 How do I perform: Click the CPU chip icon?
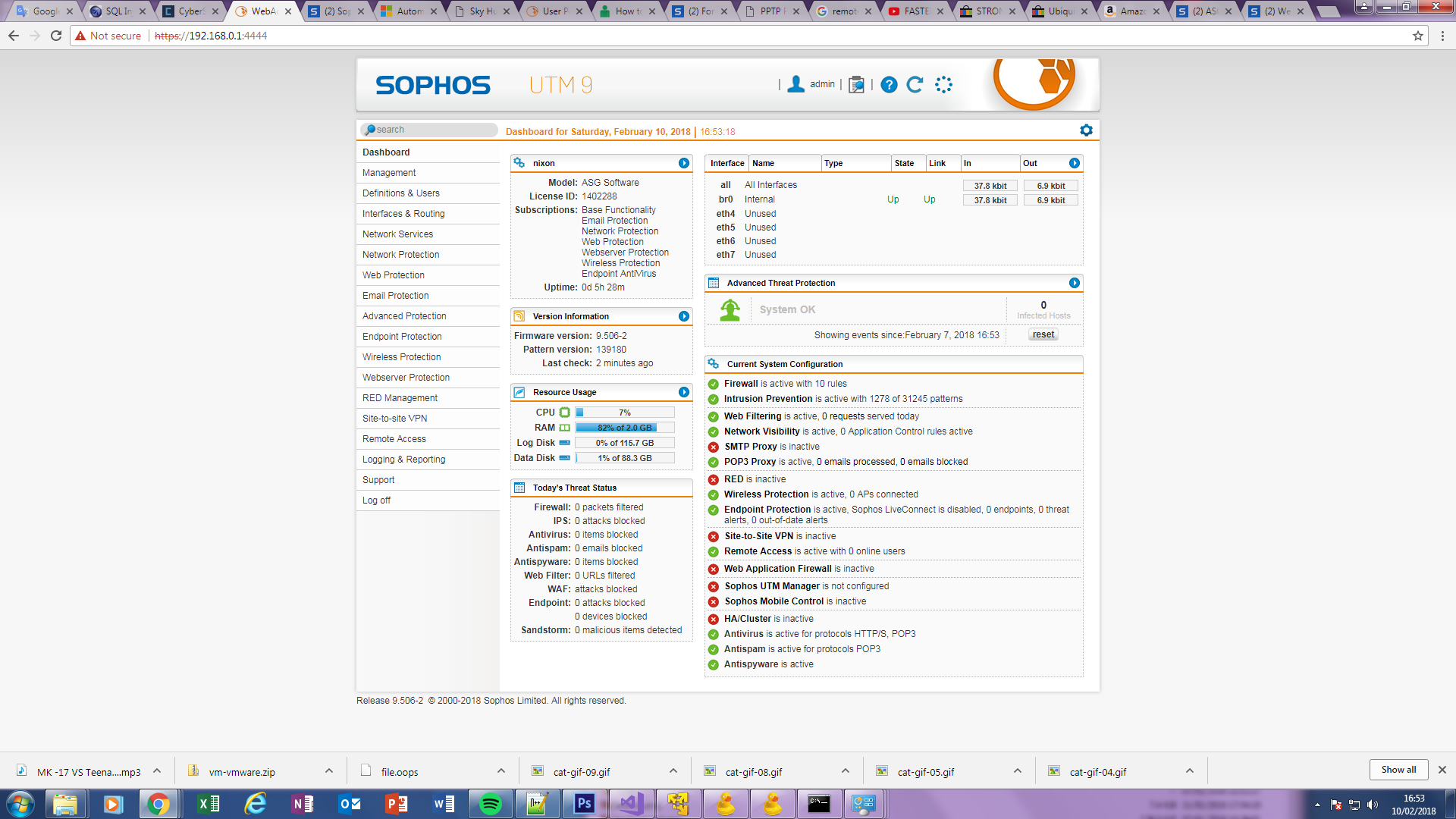click(565, 413)
